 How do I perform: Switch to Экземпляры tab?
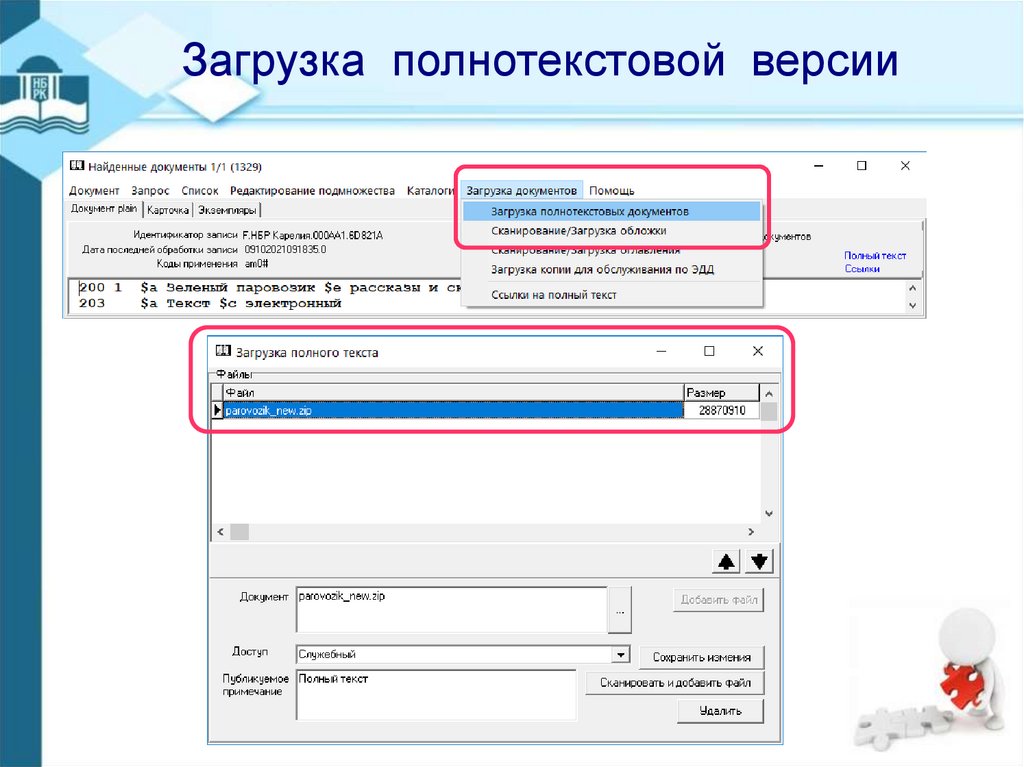coord(227,210)
